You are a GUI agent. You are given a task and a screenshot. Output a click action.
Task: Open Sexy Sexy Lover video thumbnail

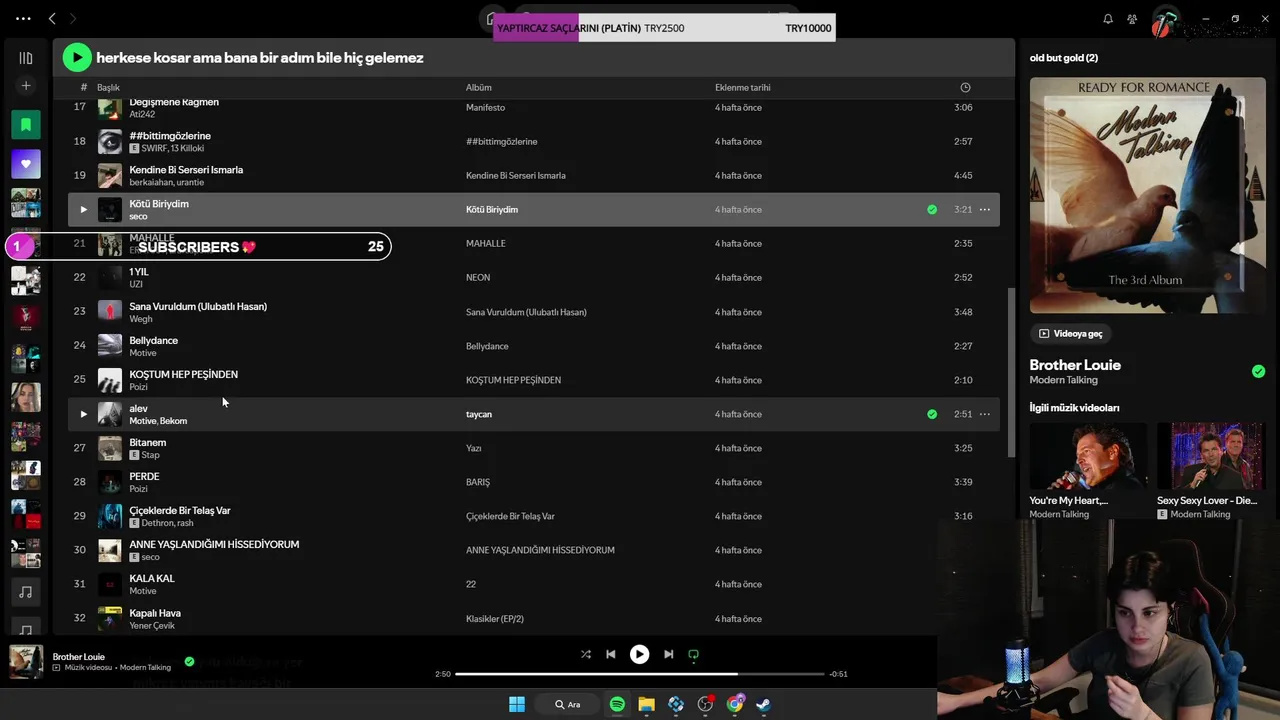coord(1211,456)
